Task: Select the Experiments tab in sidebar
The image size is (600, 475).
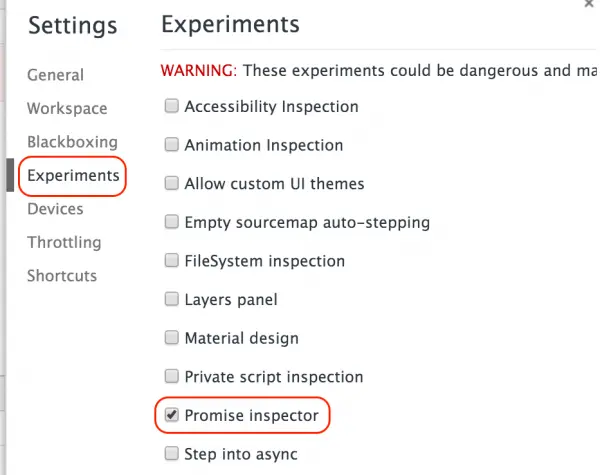Action: pos(73,176)
